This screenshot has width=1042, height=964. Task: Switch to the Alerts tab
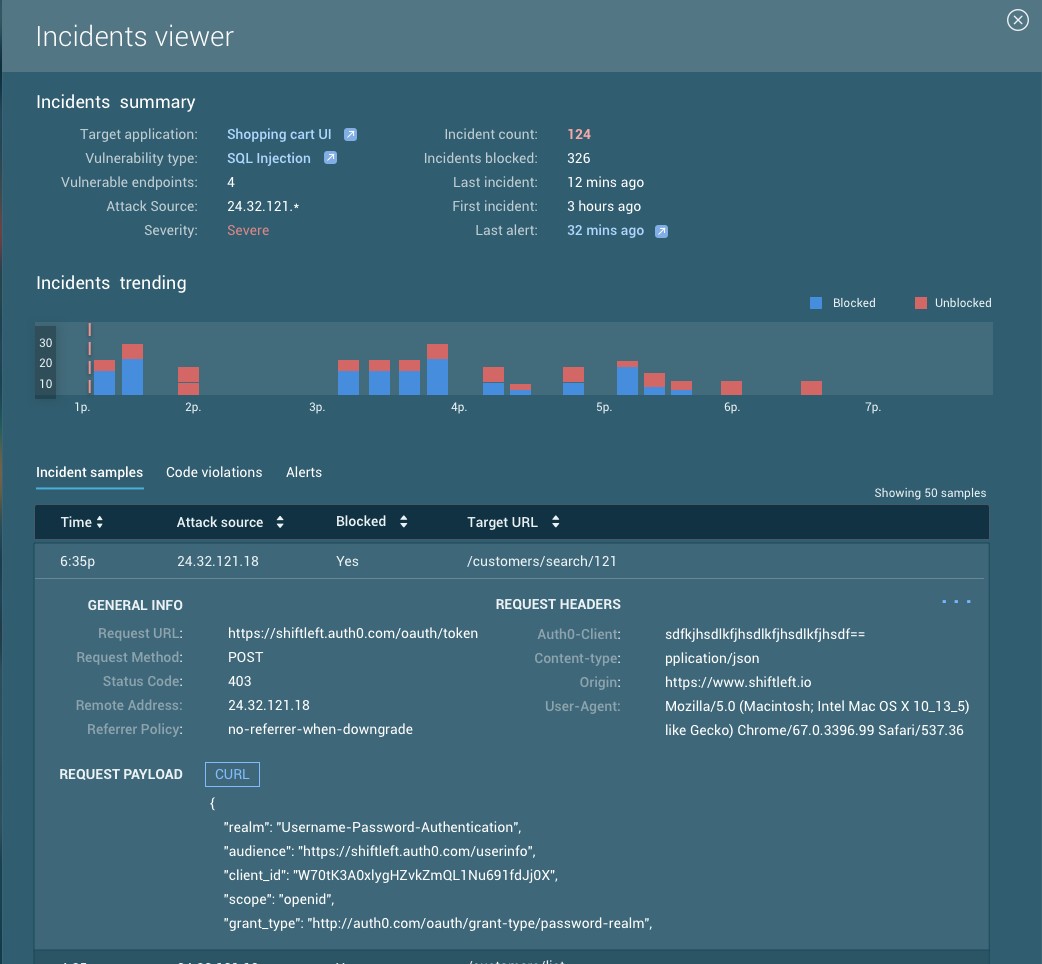[304, 472]
